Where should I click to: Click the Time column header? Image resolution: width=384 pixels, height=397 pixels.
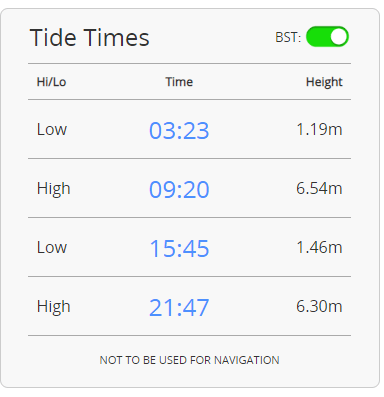pos(179,82)
